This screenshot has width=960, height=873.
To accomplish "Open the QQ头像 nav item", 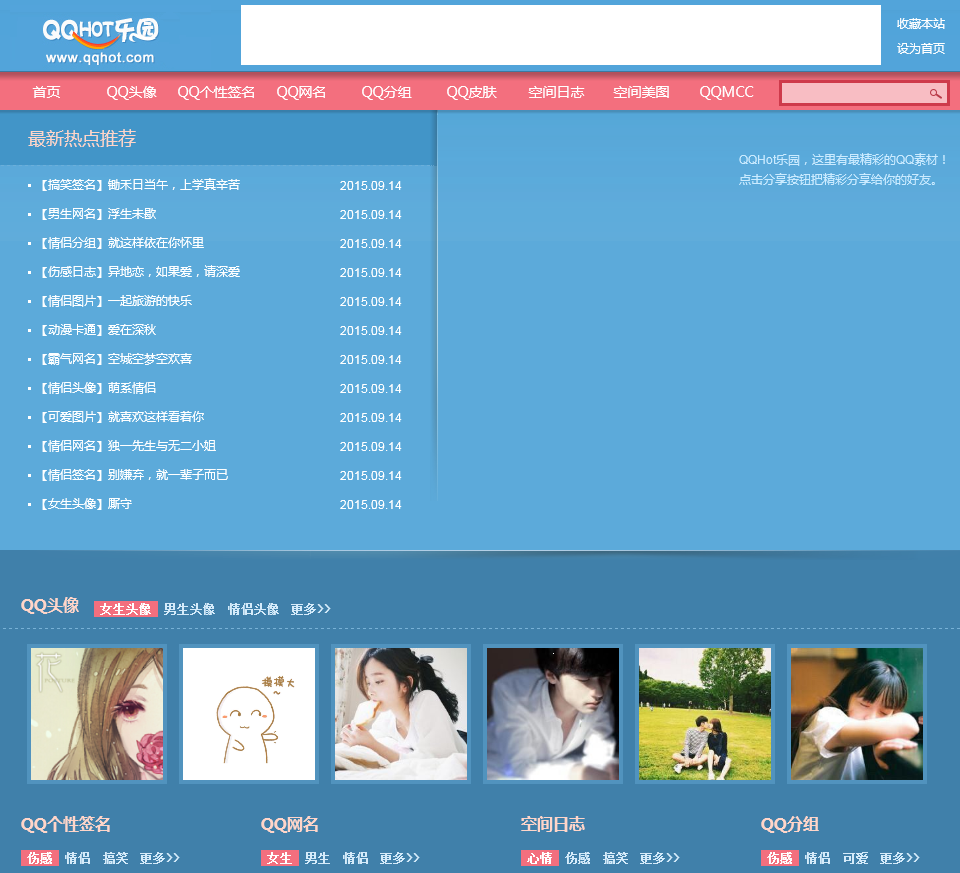I will coord(132,92).
